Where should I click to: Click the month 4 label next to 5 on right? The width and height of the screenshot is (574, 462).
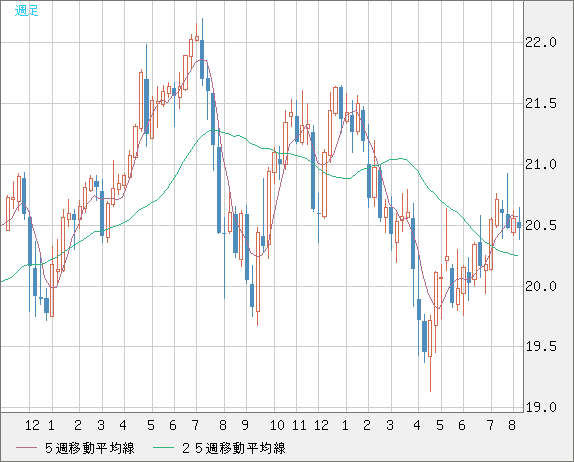(x=417, y=425)
